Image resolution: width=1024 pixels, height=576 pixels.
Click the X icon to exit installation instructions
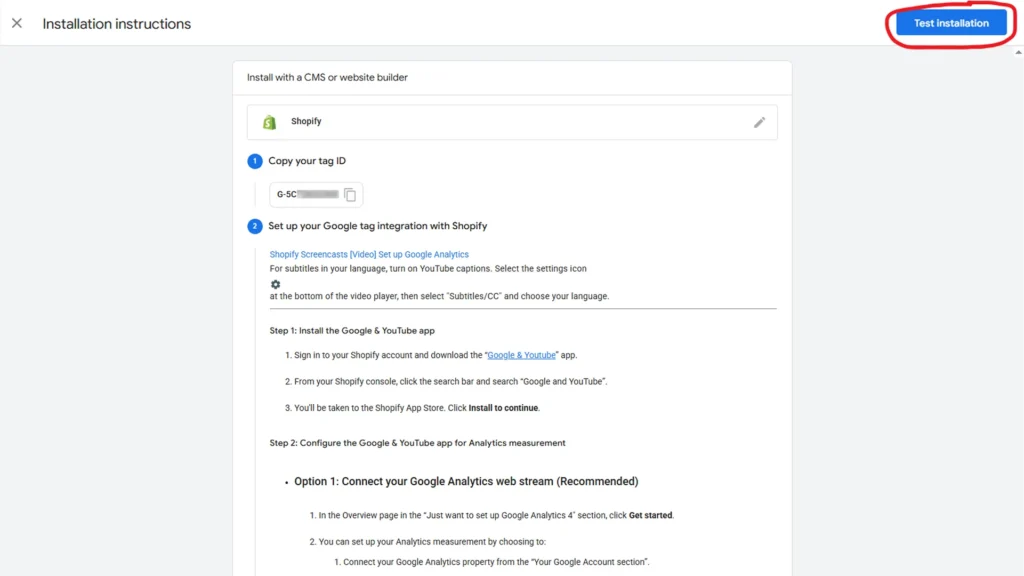point(16,23)
